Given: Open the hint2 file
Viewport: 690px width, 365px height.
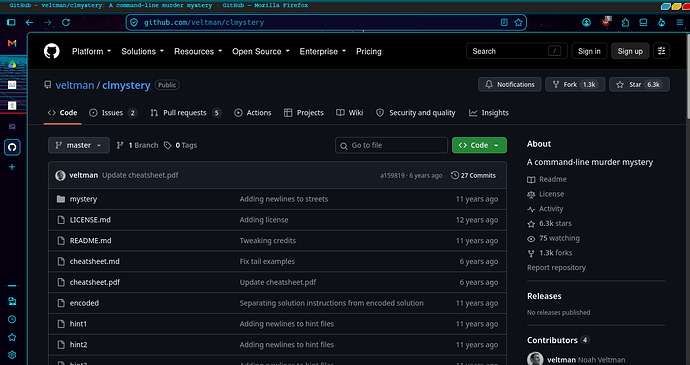Looking at the screenshot, I should click(x=78, y=344).
